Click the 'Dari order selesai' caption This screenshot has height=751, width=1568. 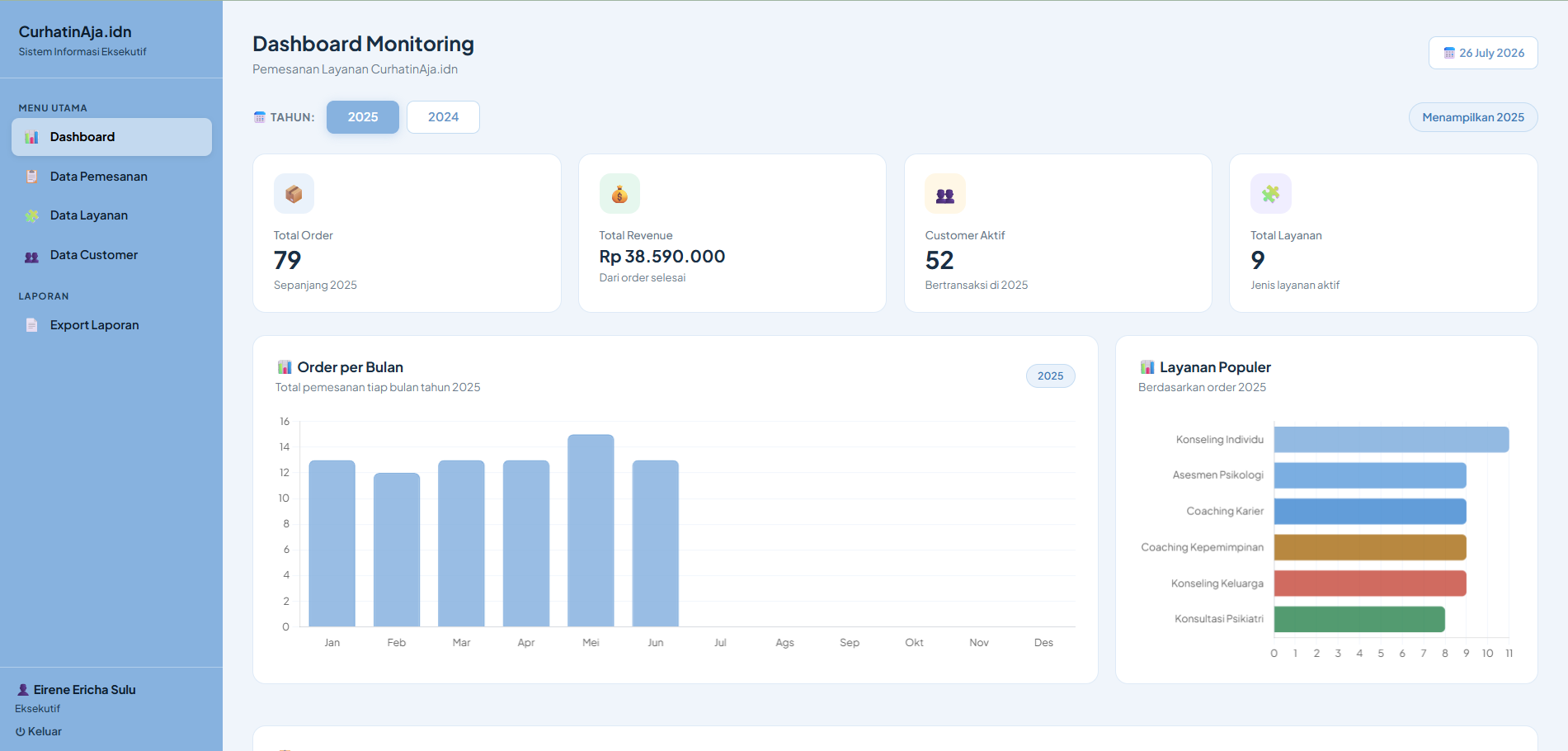643,278
